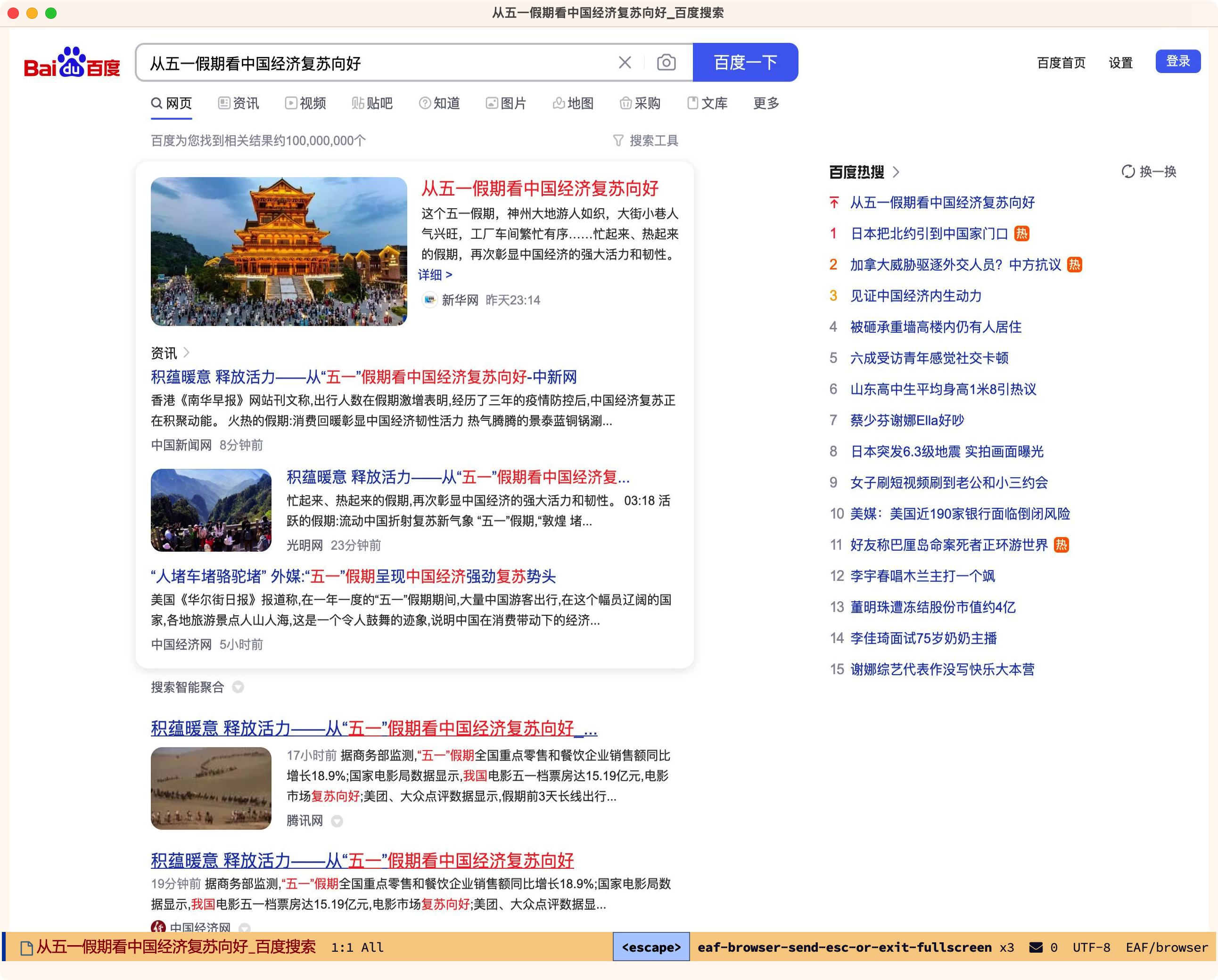Open hot search 蔡少芬谢娜Ella好吵
This screenshot has width=1218, height=980.
(907, 420)
